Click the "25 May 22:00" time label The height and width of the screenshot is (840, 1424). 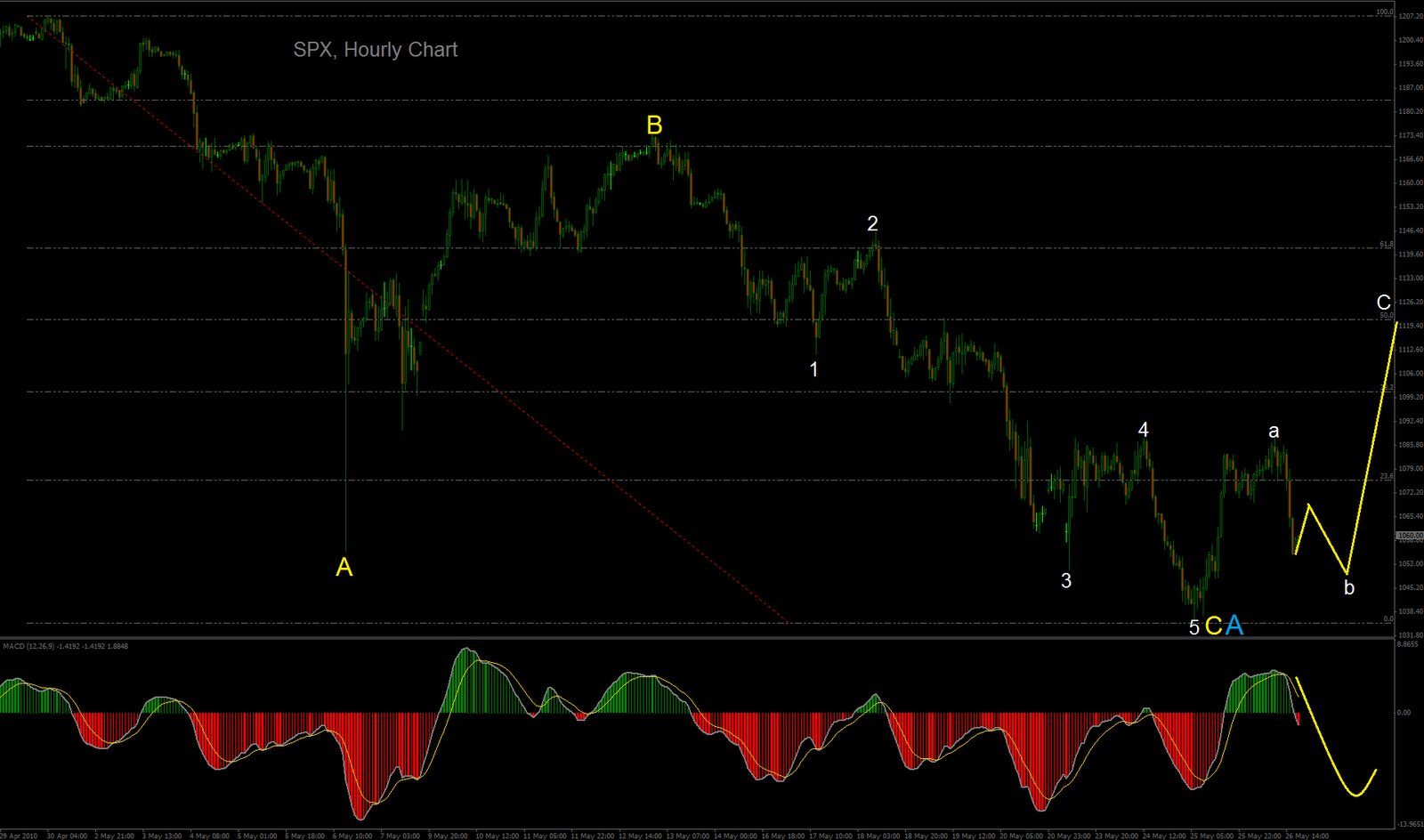(1259, 836)
